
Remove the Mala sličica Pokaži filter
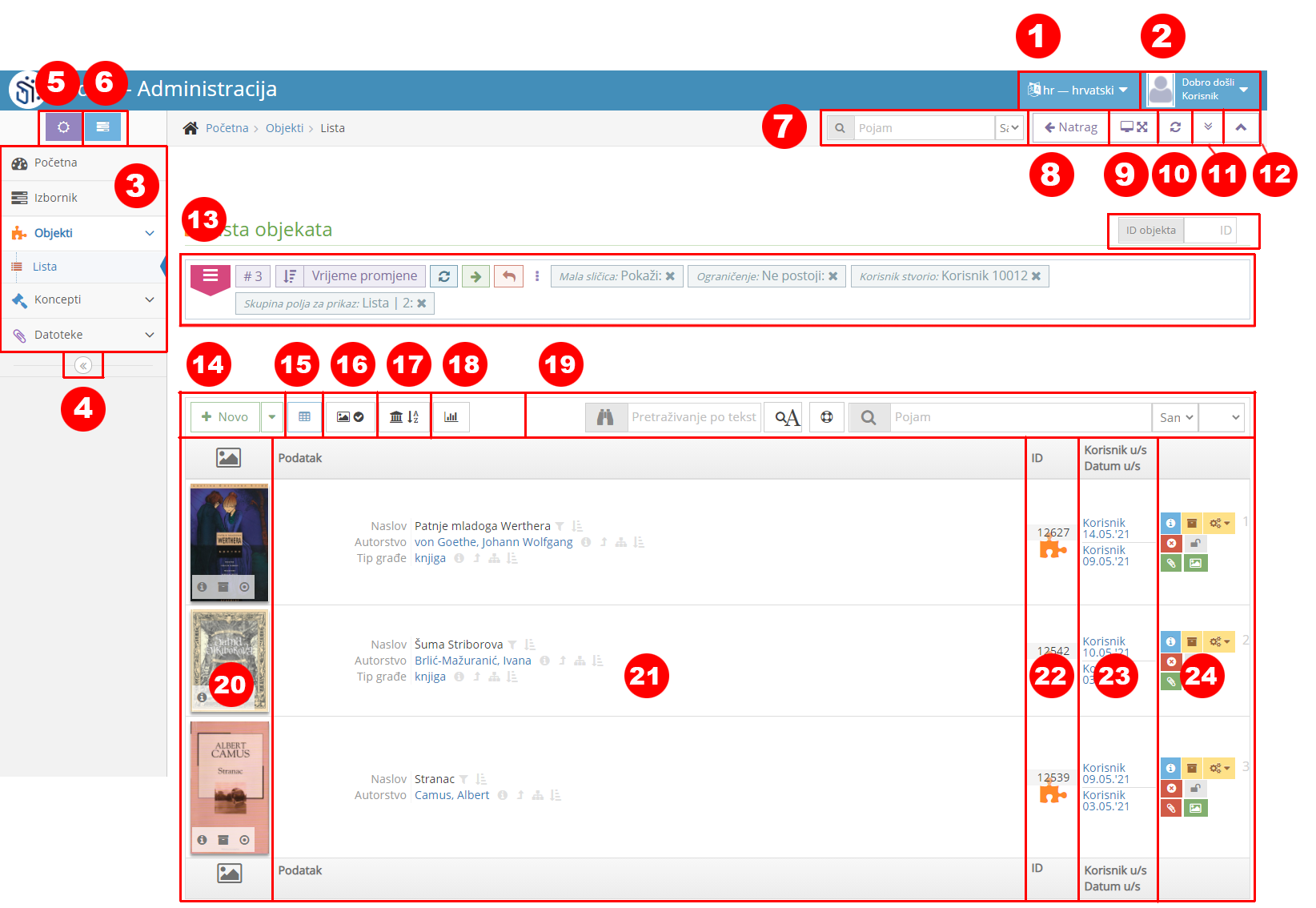click(x=671, y=275)
